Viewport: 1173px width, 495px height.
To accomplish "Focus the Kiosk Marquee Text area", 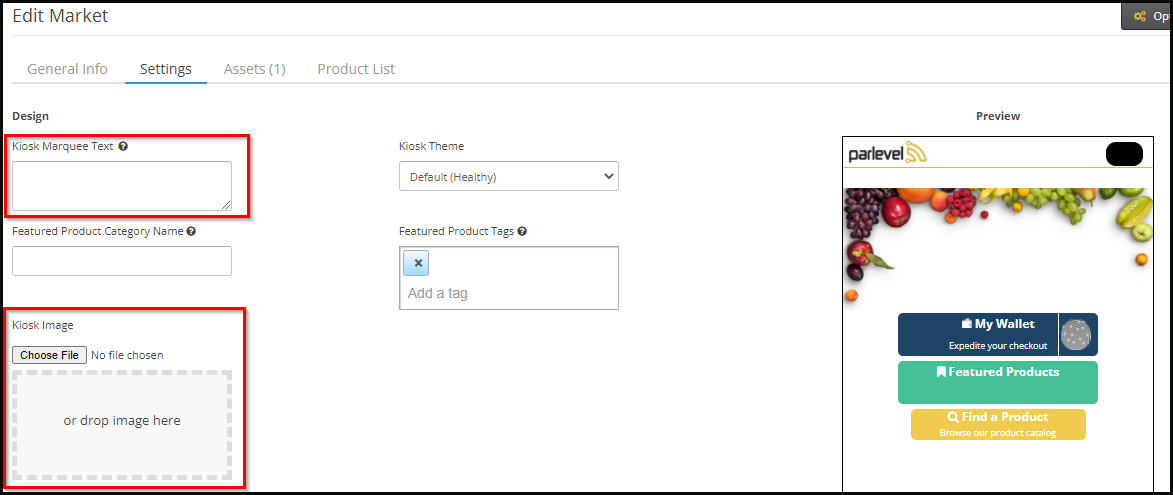I will coord(122,185).
